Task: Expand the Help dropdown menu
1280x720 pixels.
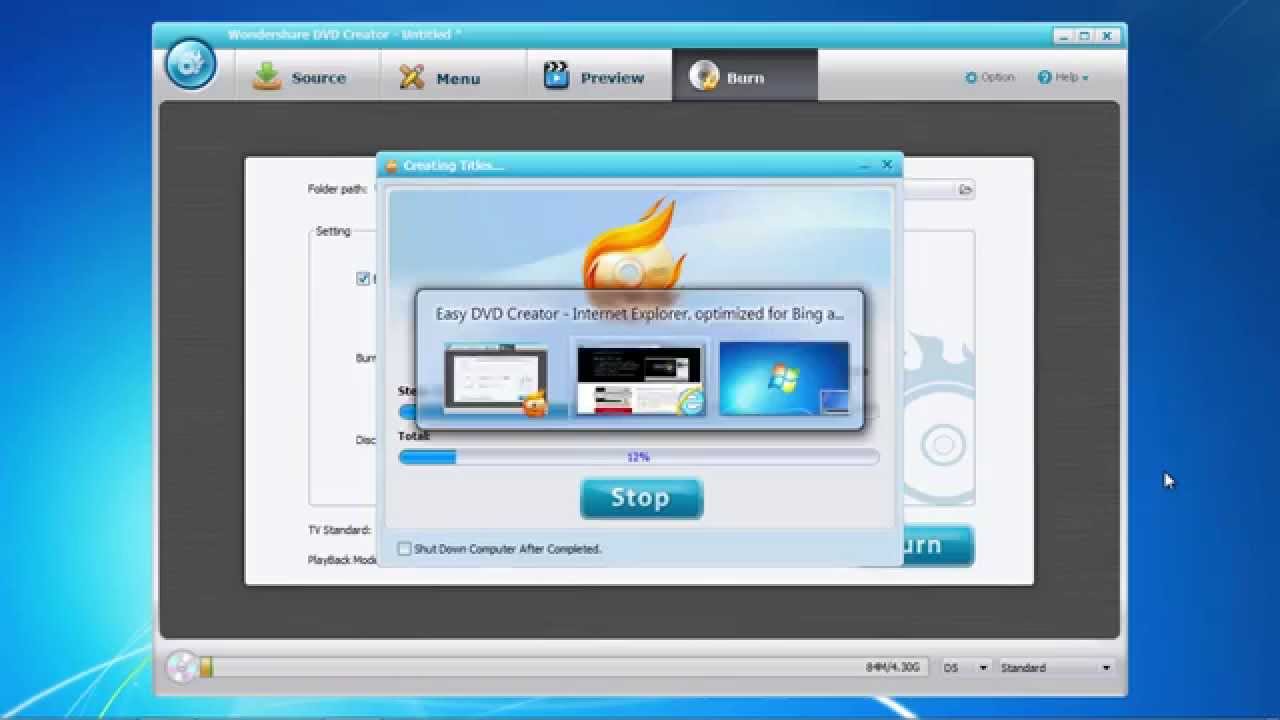Action: (1062, 77)
